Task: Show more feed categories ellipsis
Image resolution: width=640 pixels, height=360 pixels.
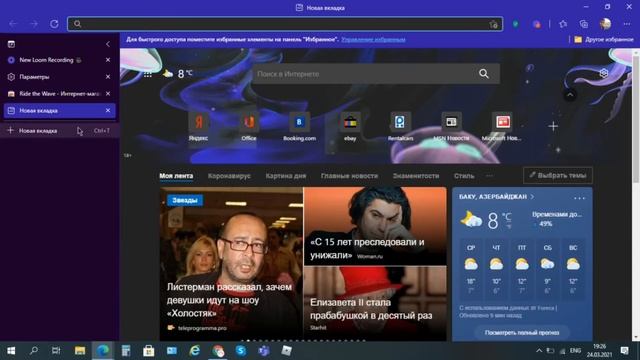Action: (489, 176)
